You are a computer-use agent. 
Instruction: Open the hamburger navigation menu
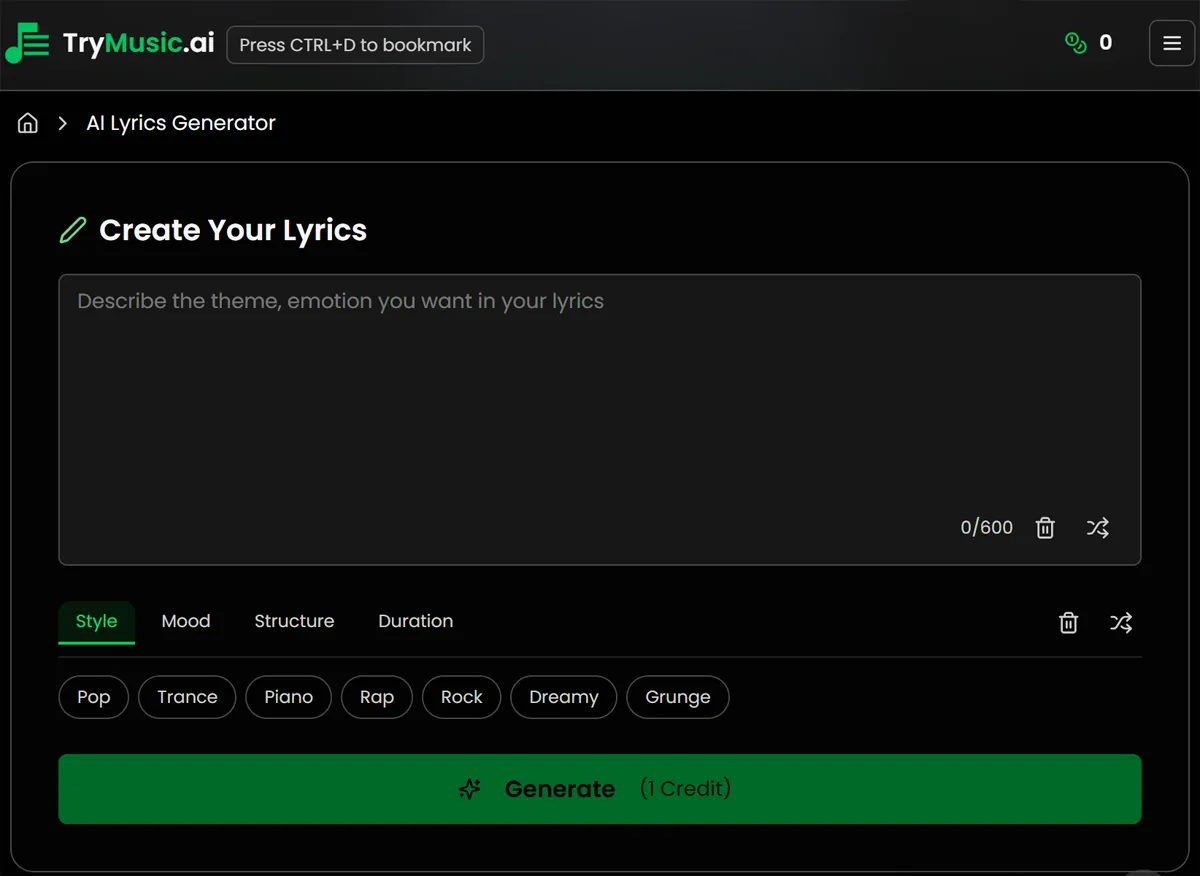click(x=1172, y=43)
